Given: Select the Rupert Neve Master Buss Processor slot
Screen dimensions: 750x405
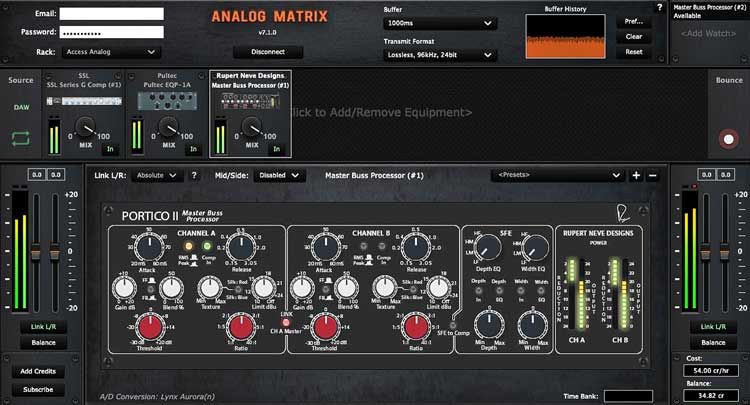Looking at the screenshot, I should click(251, 114).
